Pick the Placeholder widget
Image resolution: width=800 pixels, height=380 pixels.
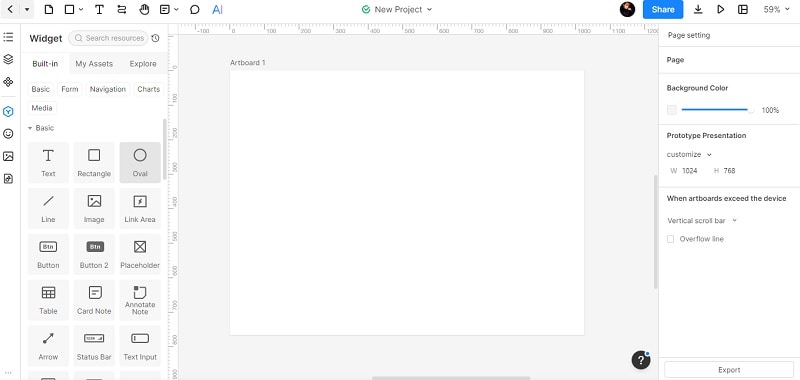pyautogui.click(x=140, y=254)
